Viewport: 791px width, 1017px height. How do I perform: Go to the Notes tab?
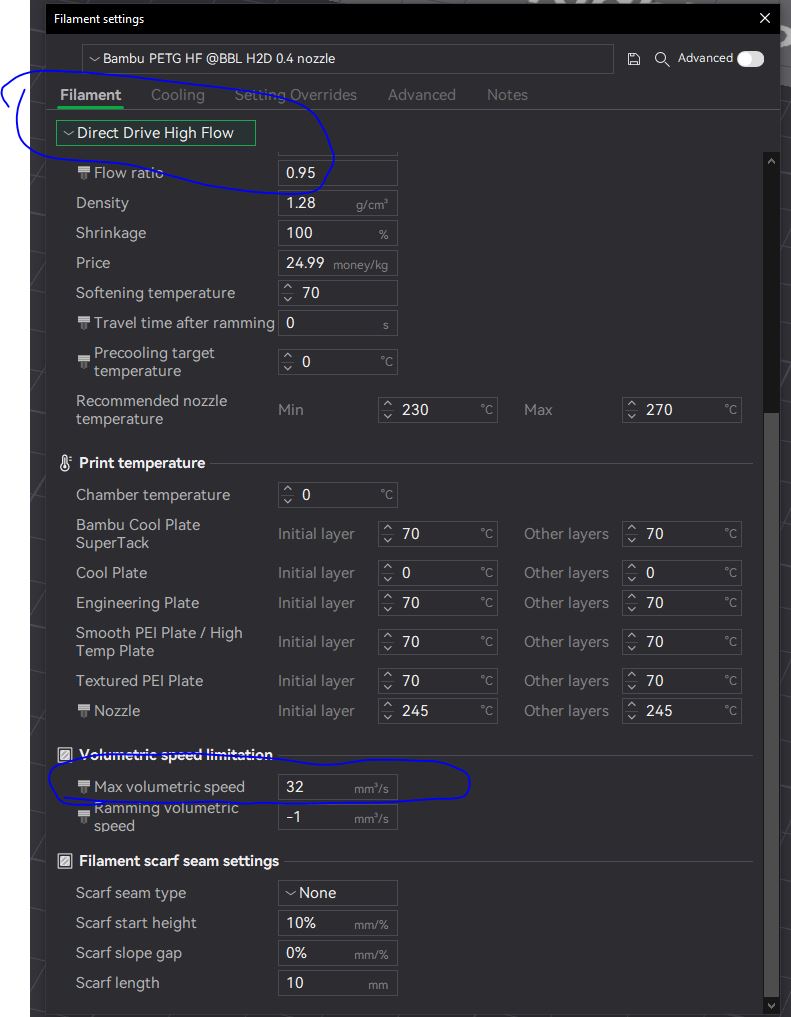(507, 95)
